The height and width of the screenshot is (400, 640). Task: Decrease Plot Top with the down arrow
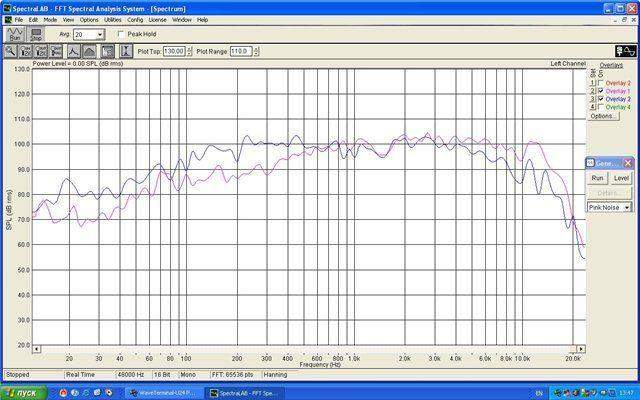point(189,53)
